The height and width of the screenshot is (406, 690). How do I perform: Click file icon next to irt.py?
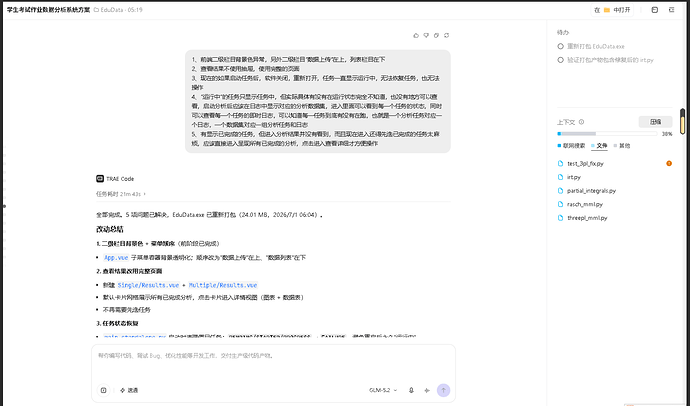tap(560, 177)
